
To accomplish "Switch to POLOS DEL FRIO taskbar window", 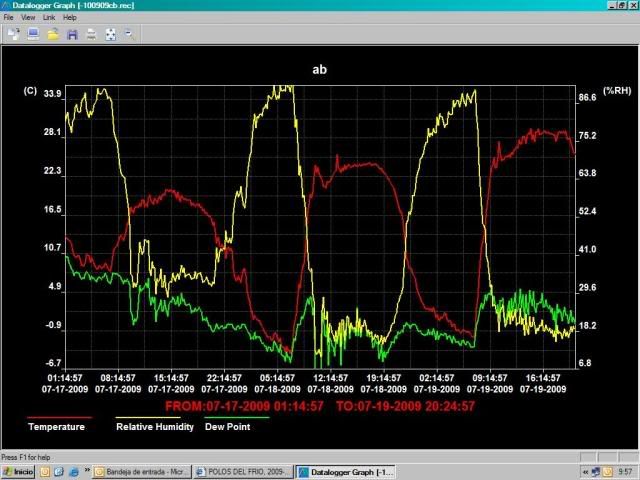I will (244, 472).
